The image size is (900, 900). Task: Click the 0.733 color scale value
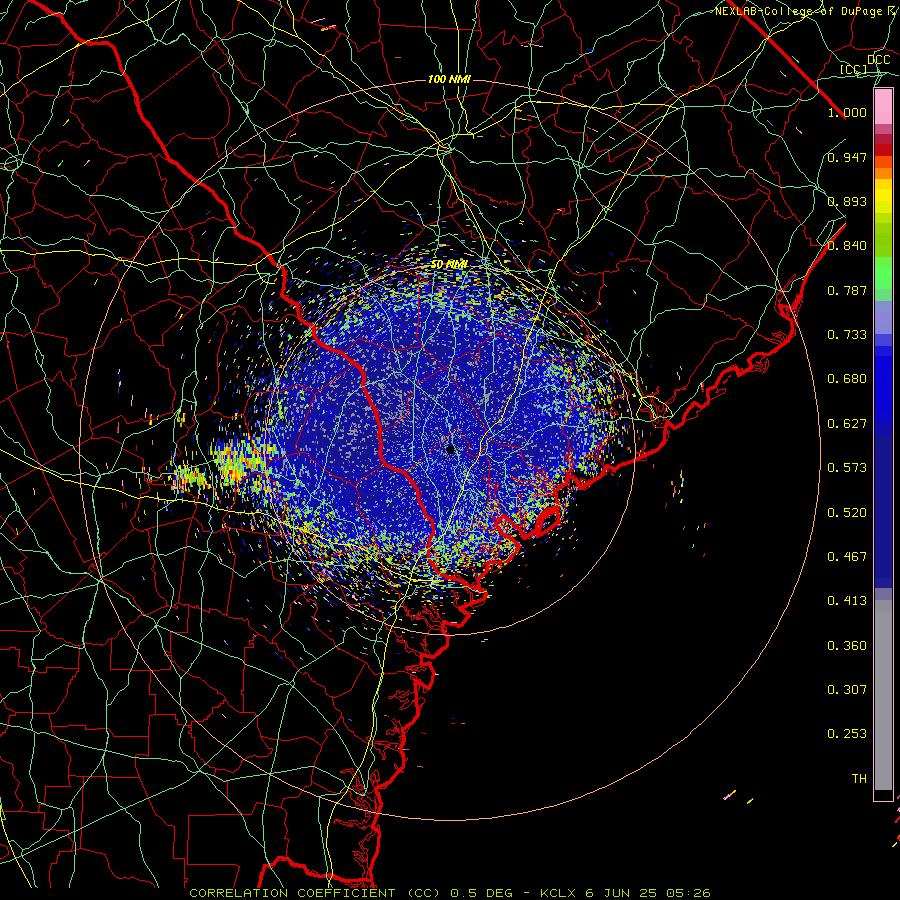(x=847, y=335)
